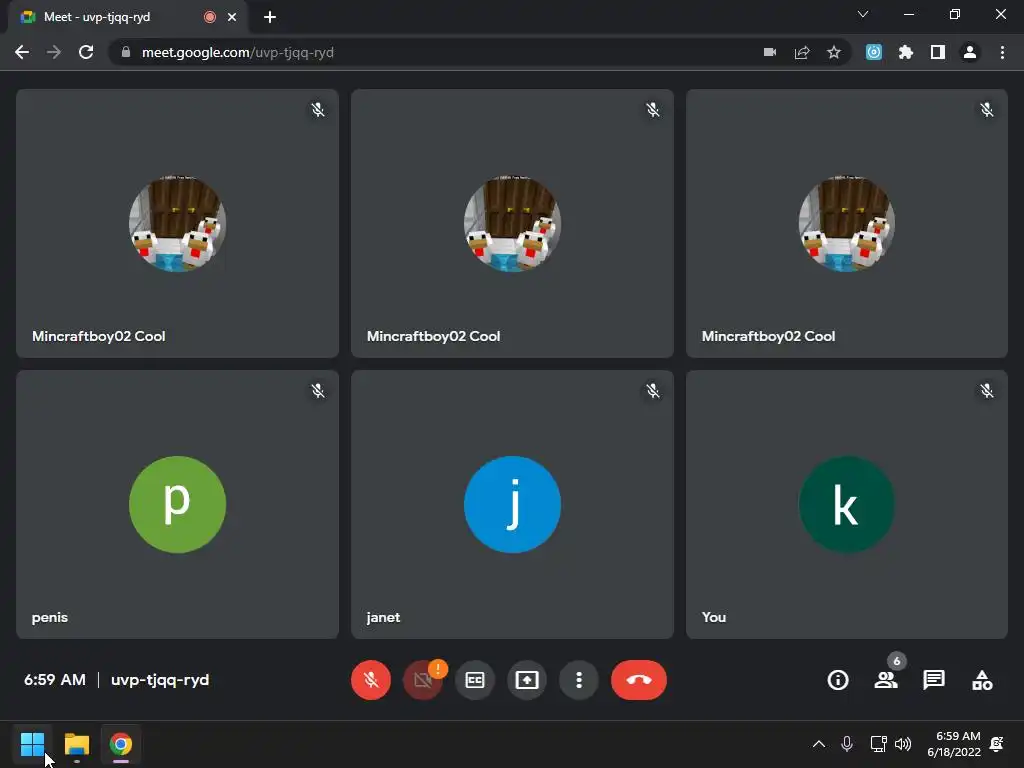Click the Present now screen share button

pos(527,680)
